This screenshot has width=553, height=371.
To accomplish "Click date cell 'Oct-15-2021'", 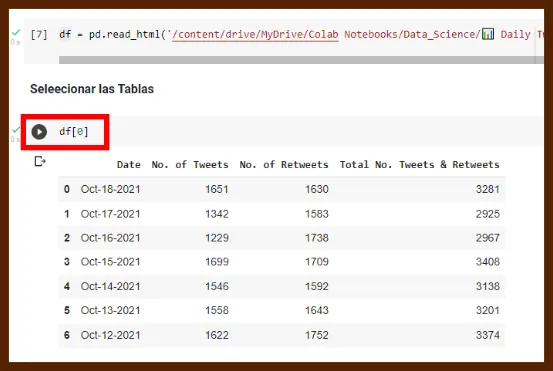I will (x=110, y=262).
